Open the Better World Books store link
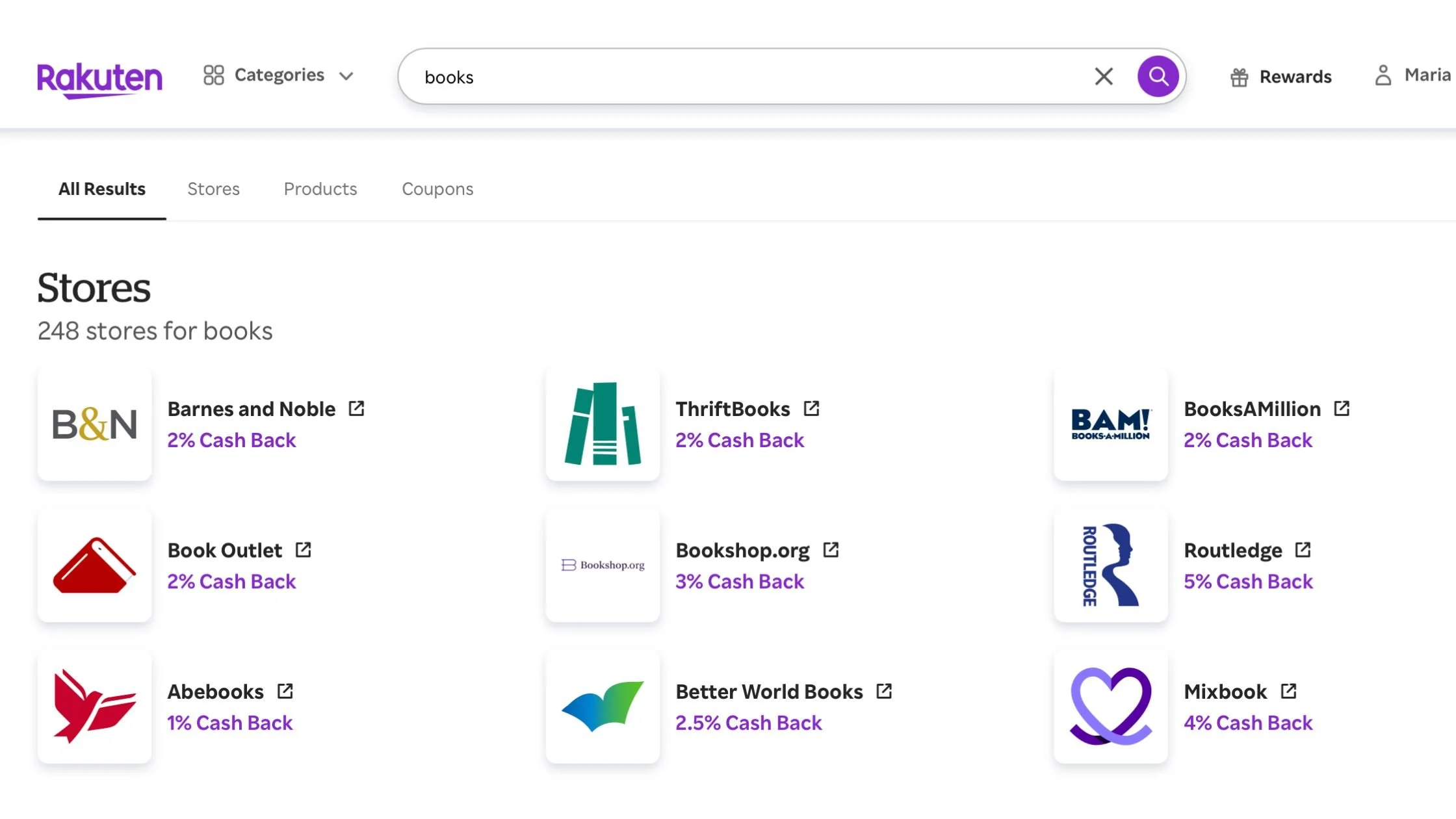 tap(769, 692)
